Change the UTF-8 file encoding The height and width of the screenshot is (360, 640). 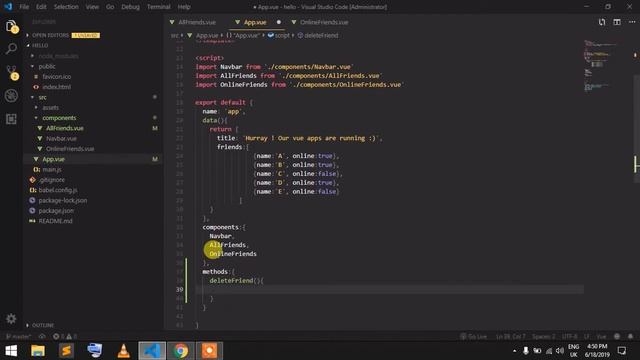pyautogui.click(x=570, y=337)
